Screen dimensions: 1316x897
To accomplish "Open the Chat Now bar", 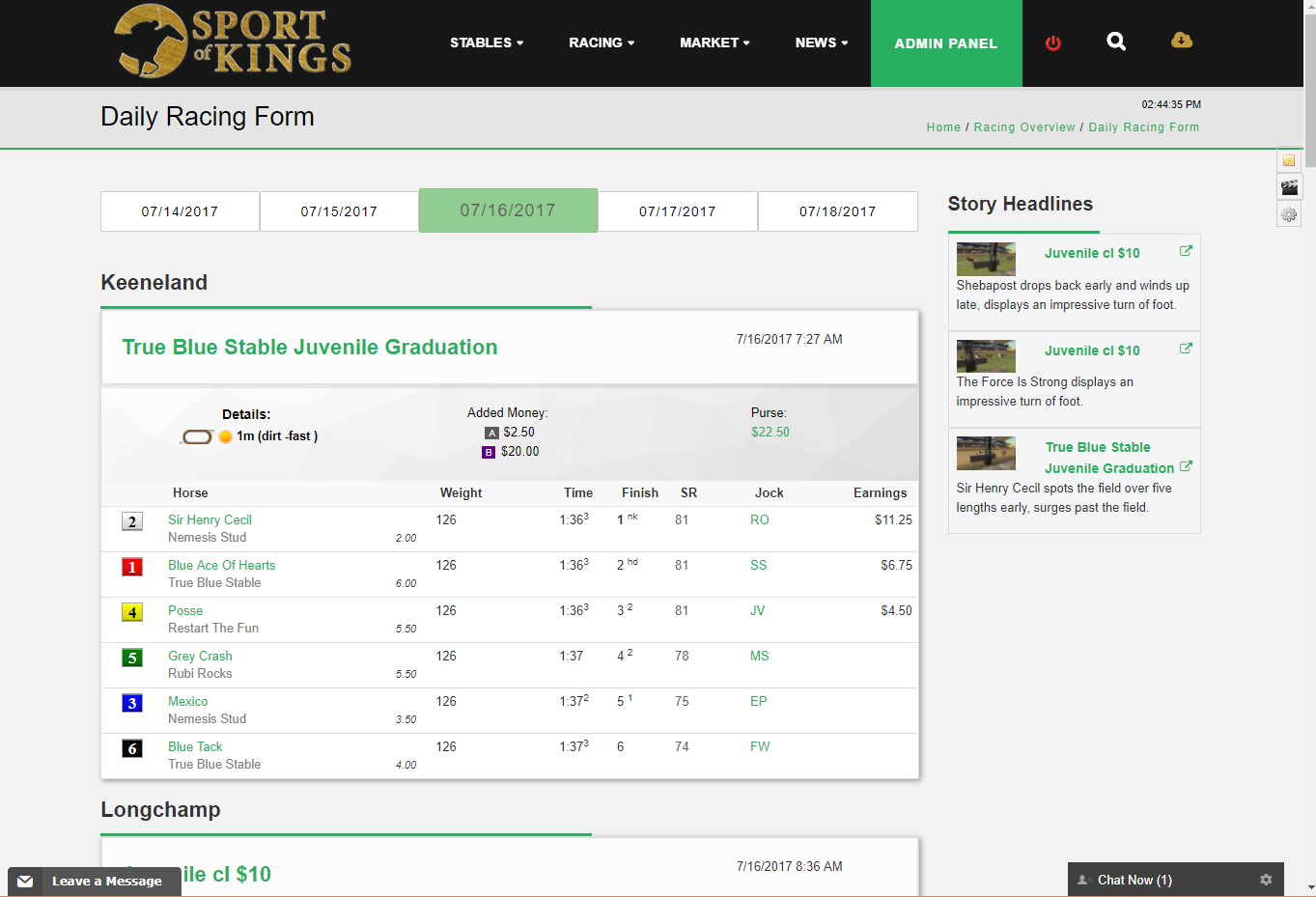I will (x=1134, y=880).
